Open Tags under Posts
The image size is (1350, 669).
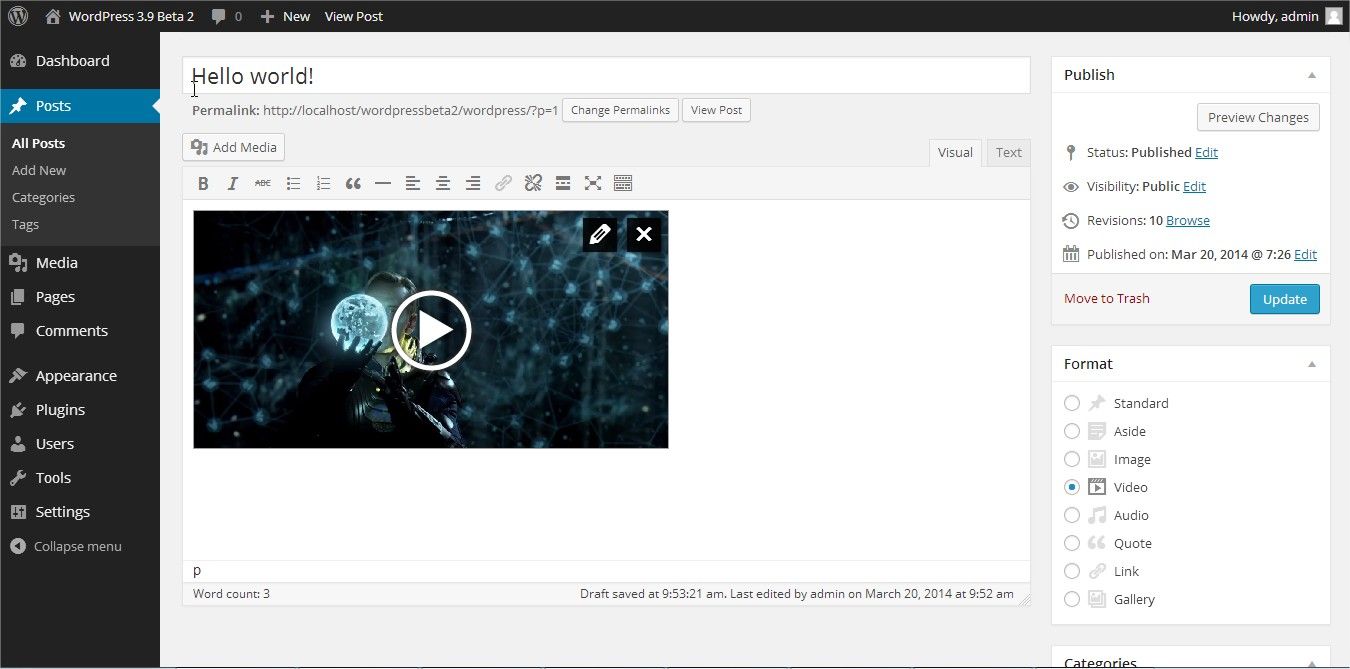click(25, 224)
